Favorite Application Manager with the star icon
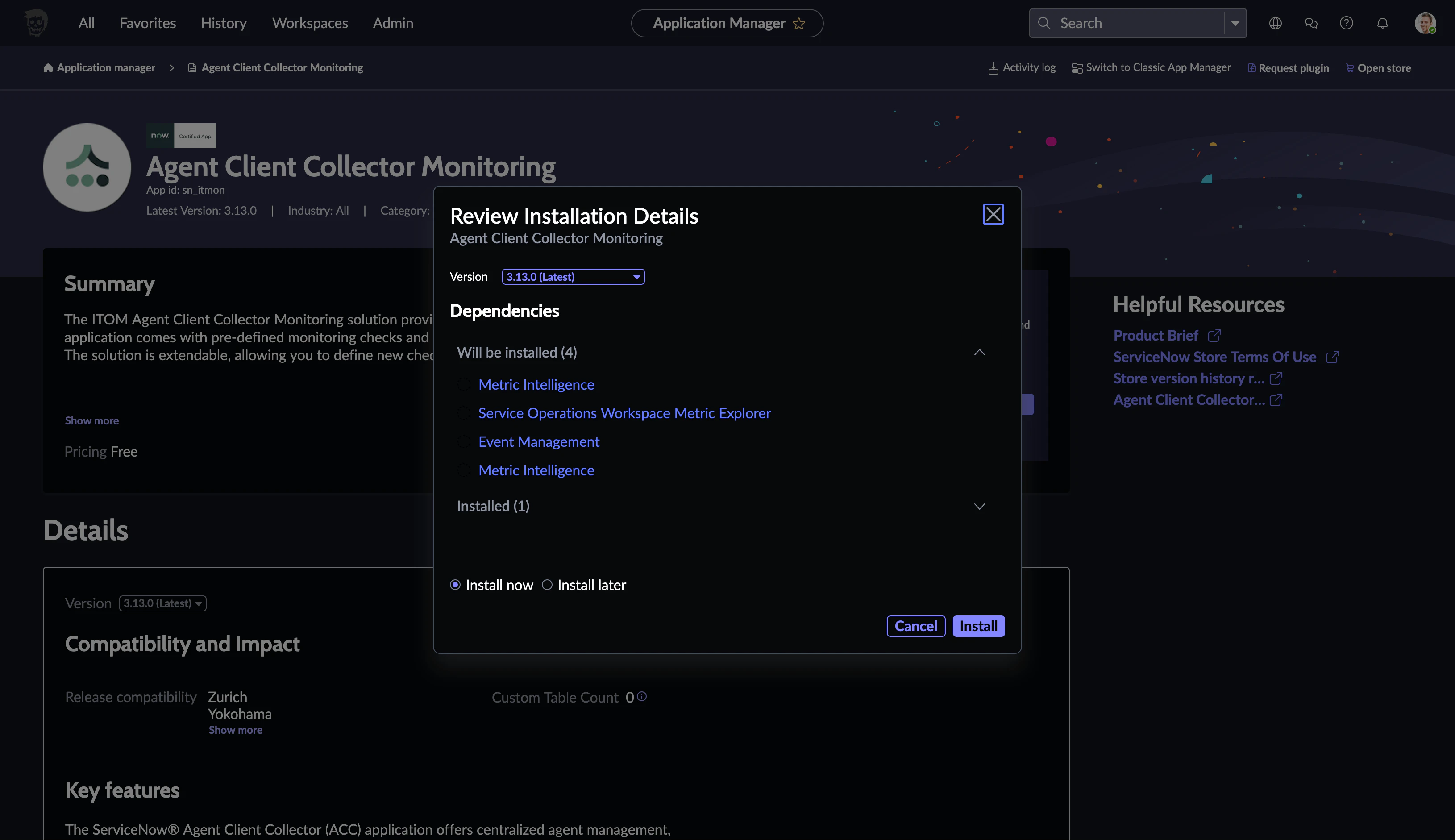 [x=799, y=24]
